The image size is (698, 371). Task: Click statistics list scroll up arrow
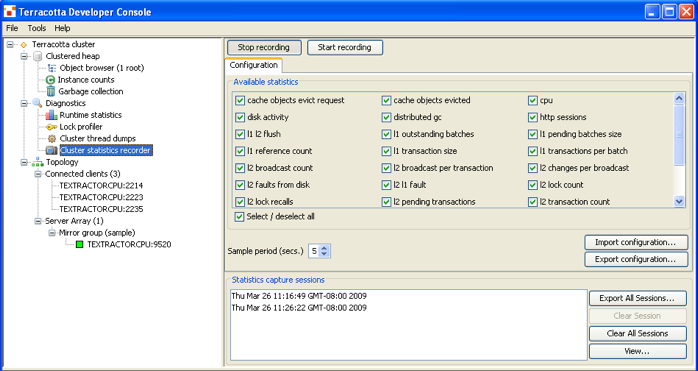(x=679, y=98)
